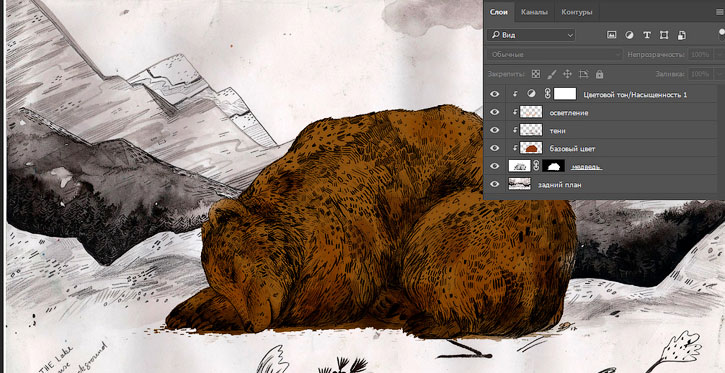
Task: Filter layers by smart objects icon
Action: [x=682, y=35]
